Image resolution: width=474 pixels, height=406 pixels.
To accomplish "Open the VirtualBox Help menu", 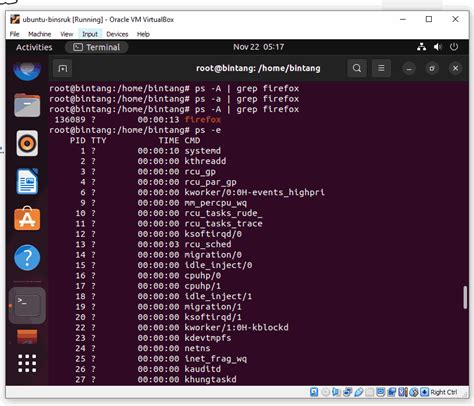I will click(x=143, y=34).
